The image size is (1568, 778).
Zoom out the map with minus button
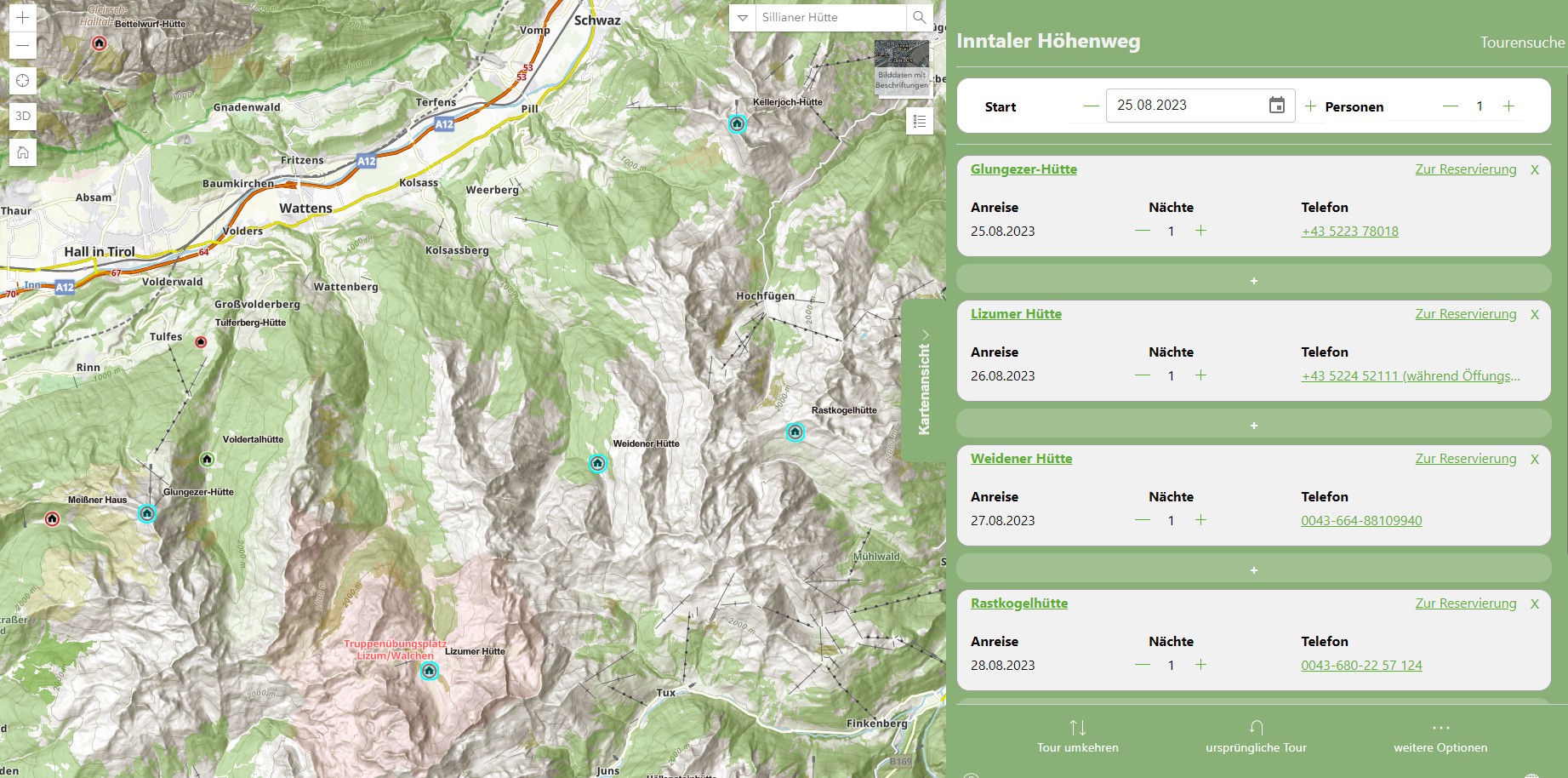(x=23, y=45)
